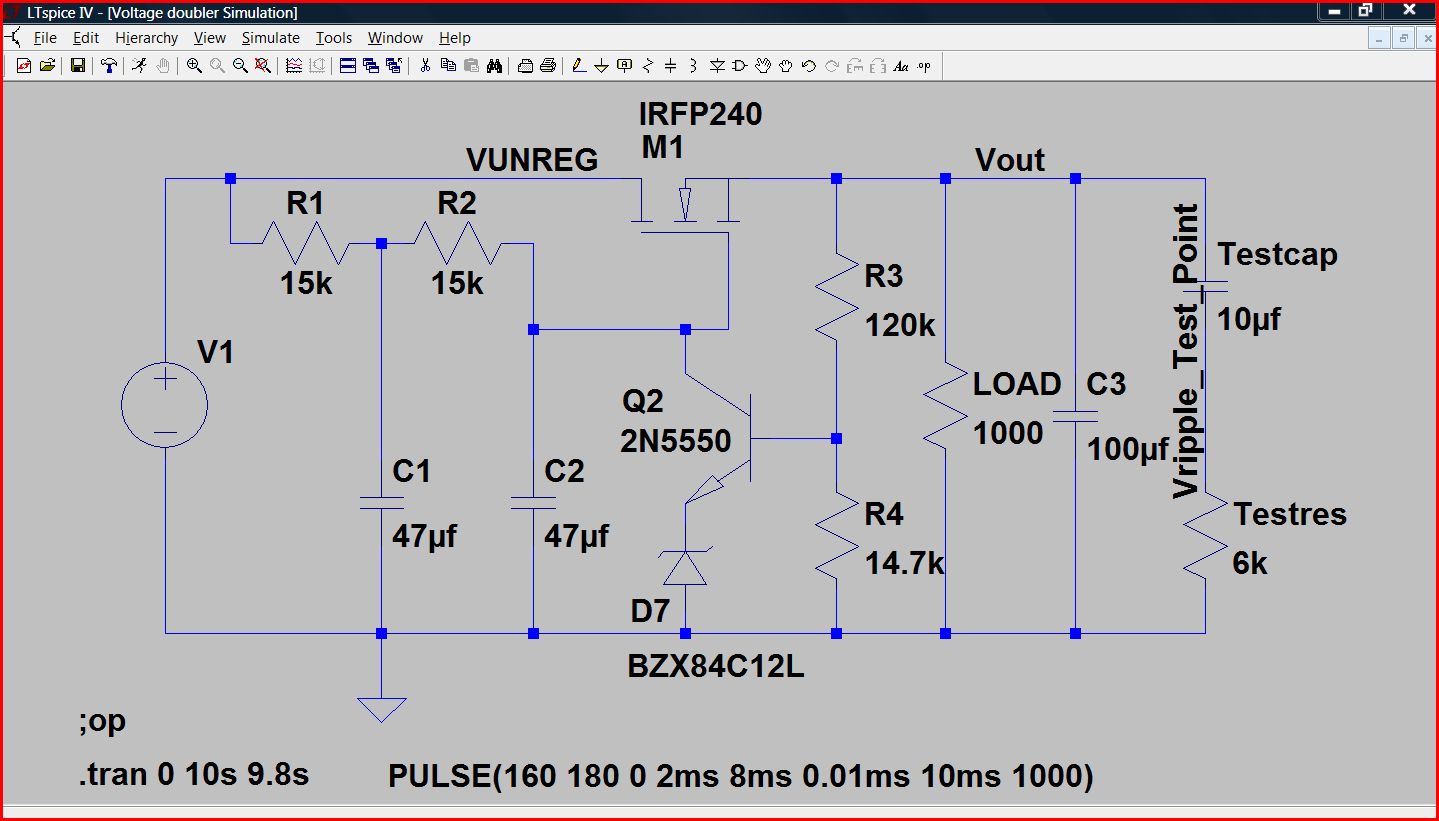Open the View menu
Image resolution: width=1439 pixels, height=821 pixels.
210,38
